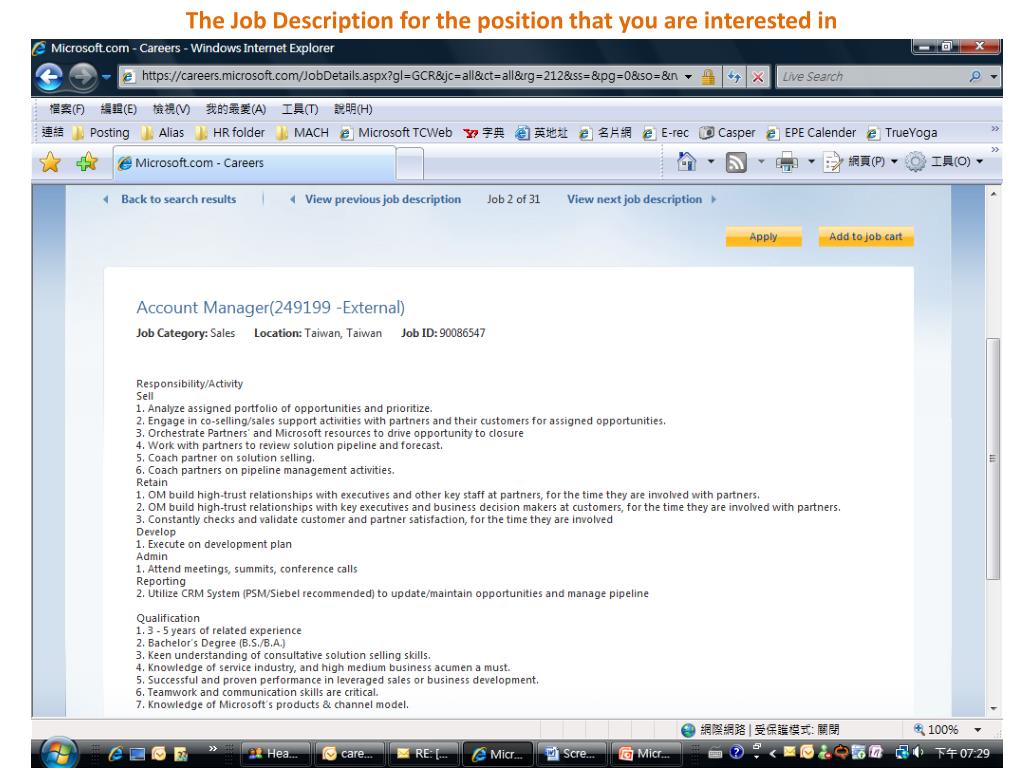This screenshot has width=1024, height=768.
Task: Open Favorites Center star icon
Action: click(50, 162)
